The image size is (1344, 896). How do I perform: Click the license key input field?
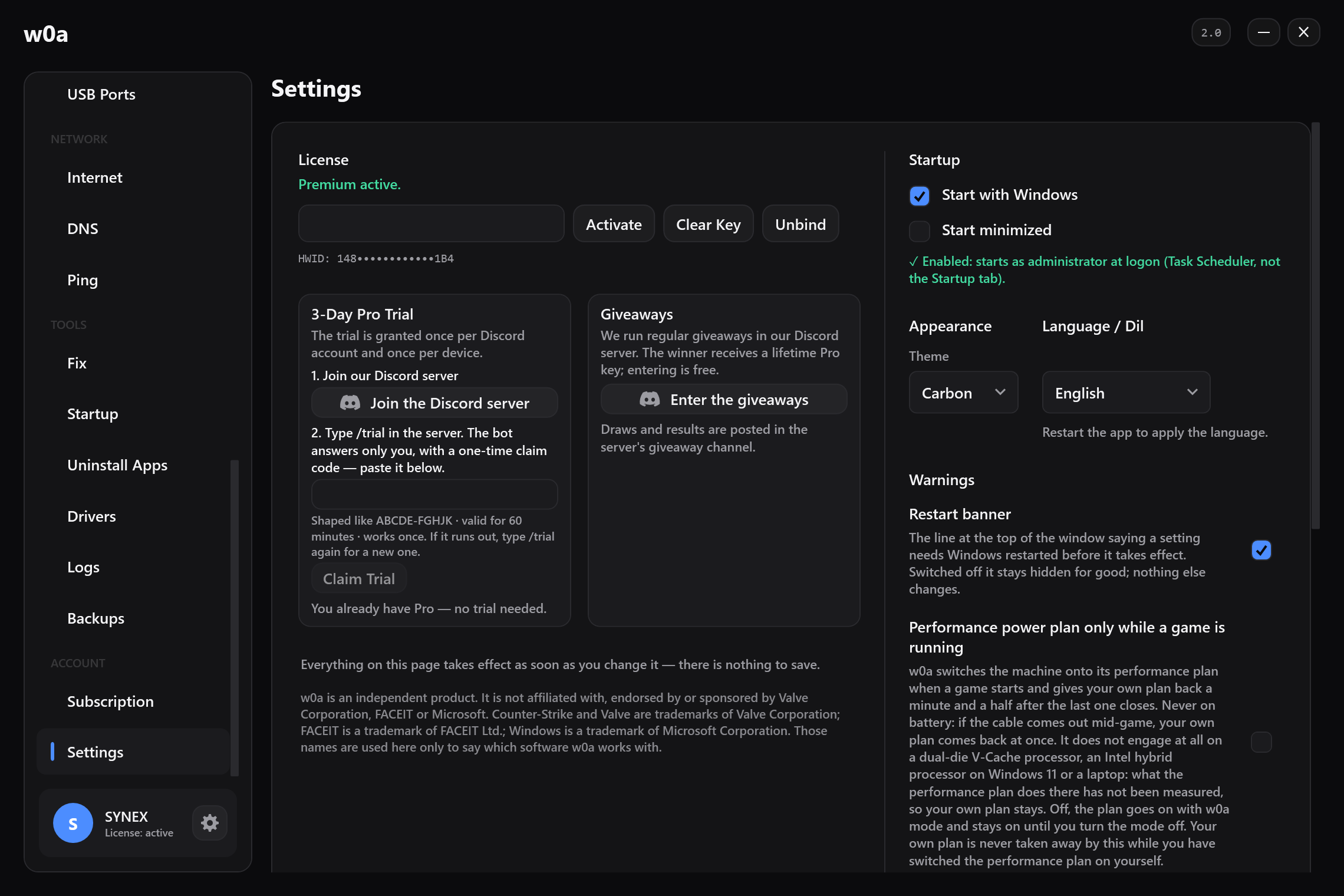(431, 224)
